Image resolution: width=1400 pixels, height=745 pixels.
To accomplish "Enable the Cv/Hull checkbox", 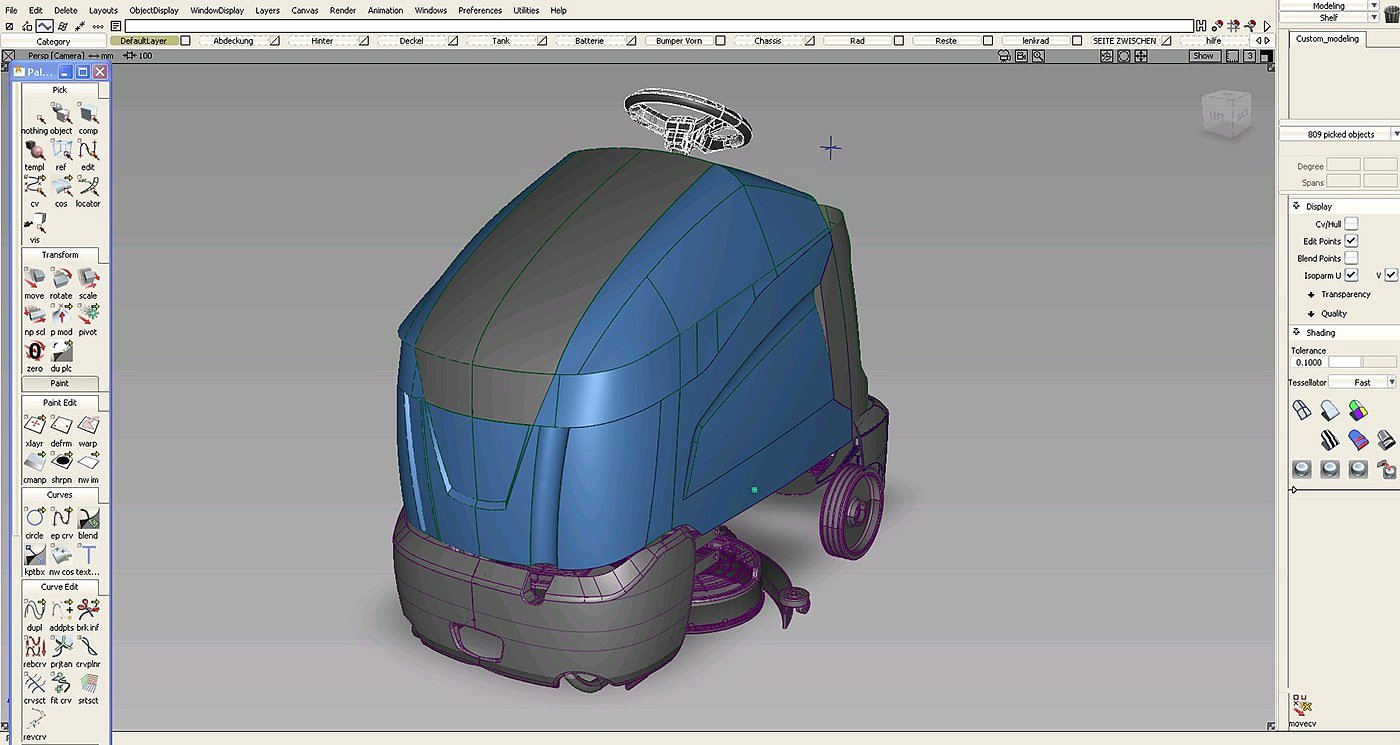I will point(1351,224).
